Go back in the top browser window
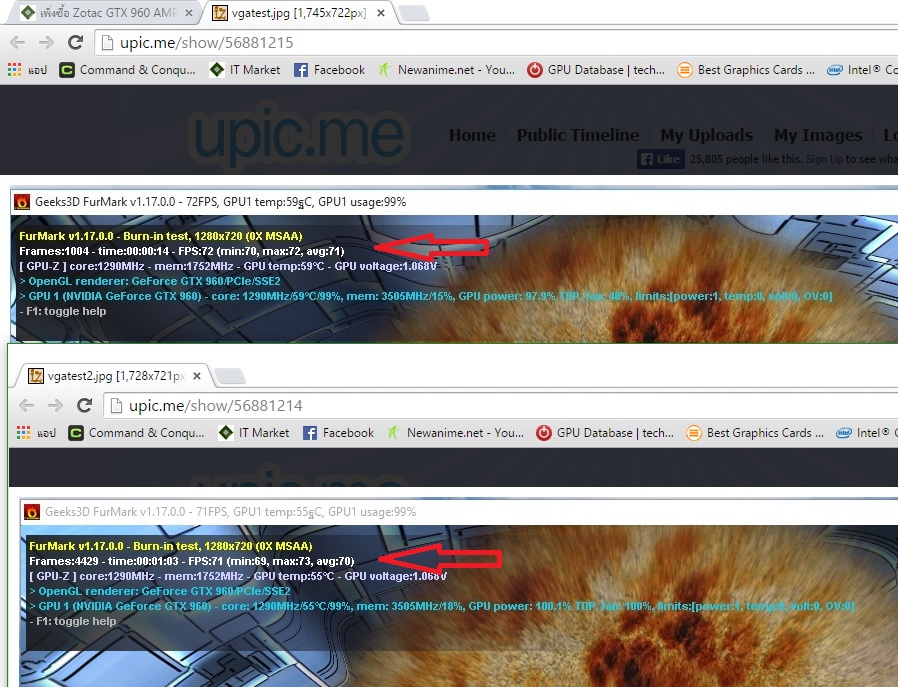This screenshot has width=898, height=687. click(x=18, y=42)
